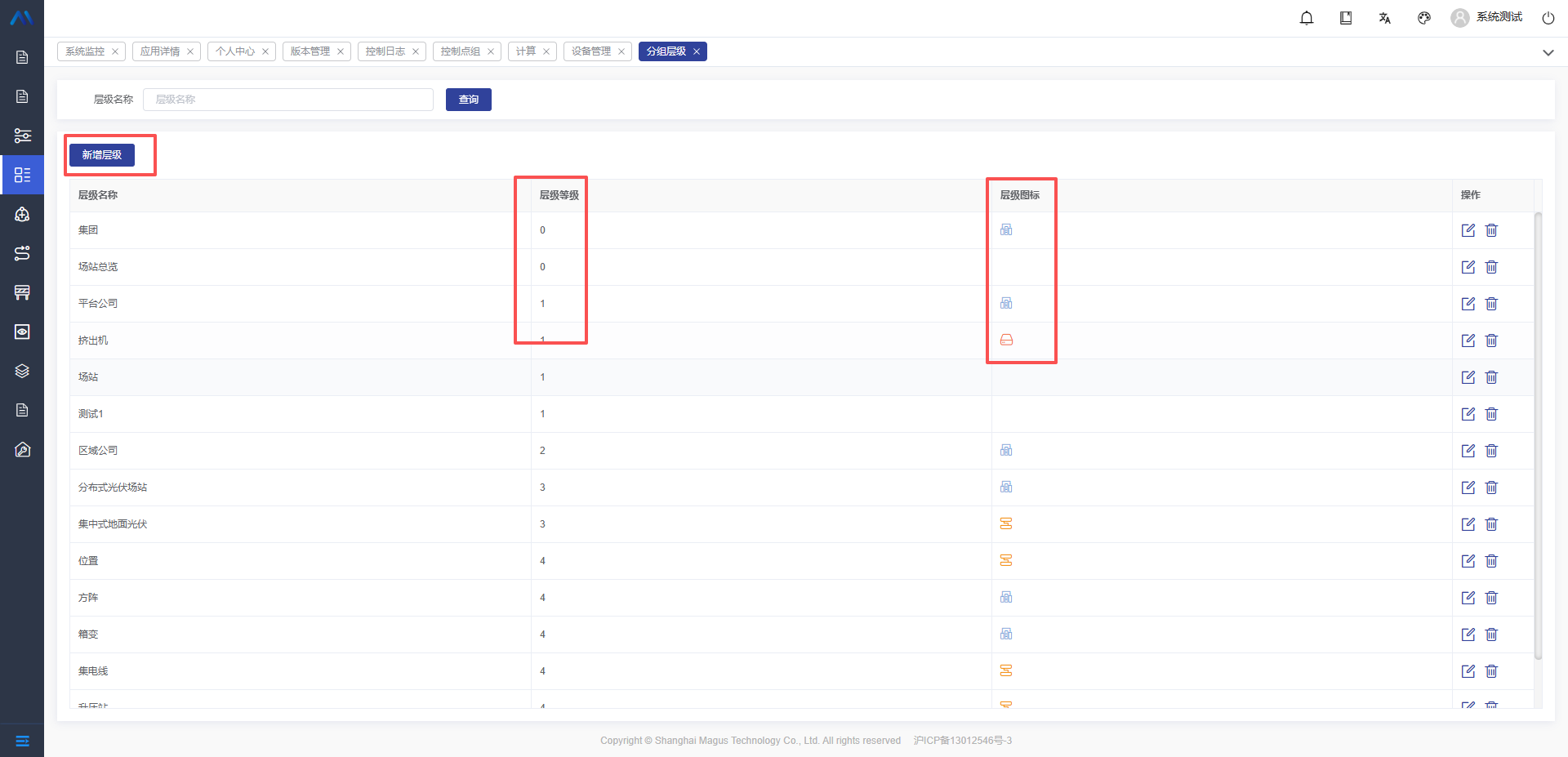This screenshot has width=1568, height=757.
Task: Click edit icon for 集团 row
Action: pos(1468,230)
